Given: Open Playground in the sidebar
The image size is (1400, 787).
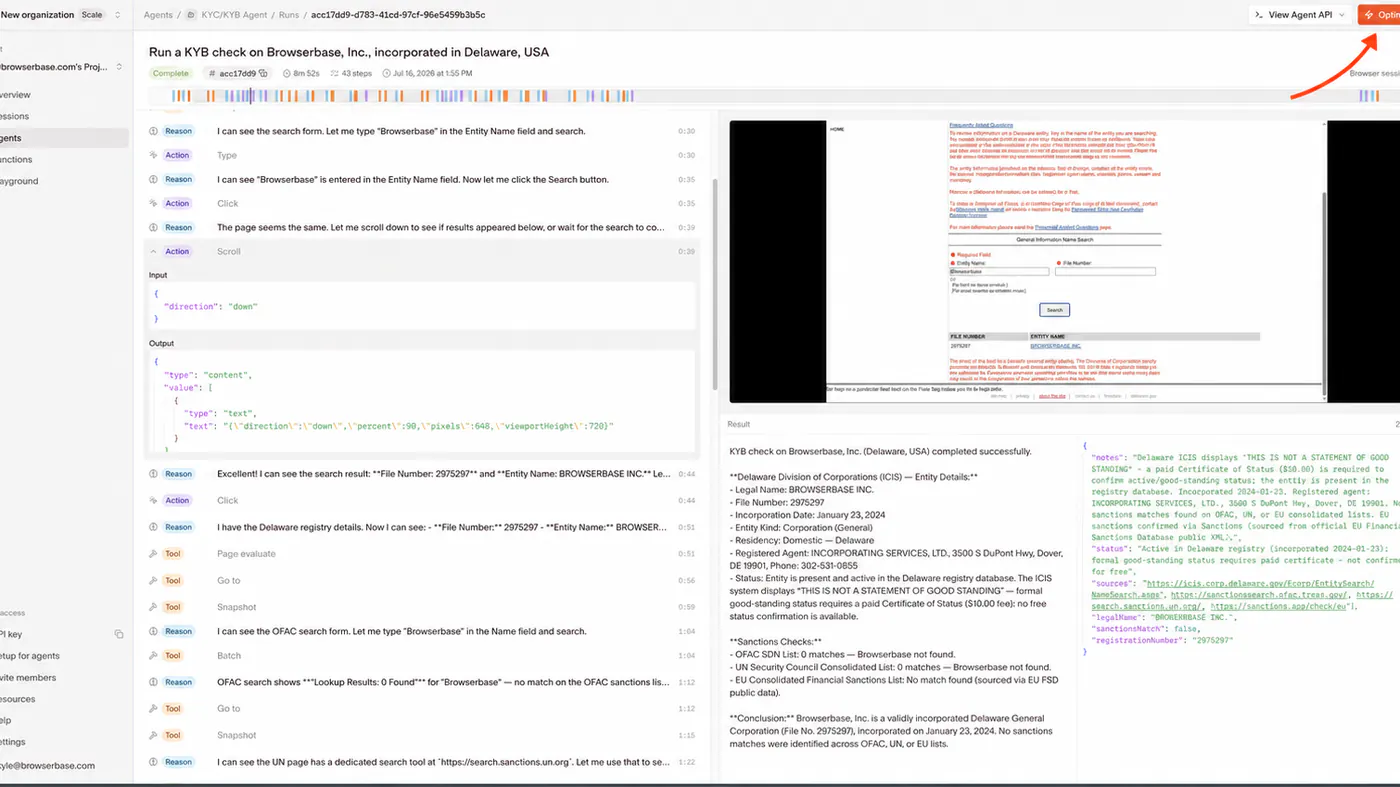Looking at the screenshot, I should [19, 181].
